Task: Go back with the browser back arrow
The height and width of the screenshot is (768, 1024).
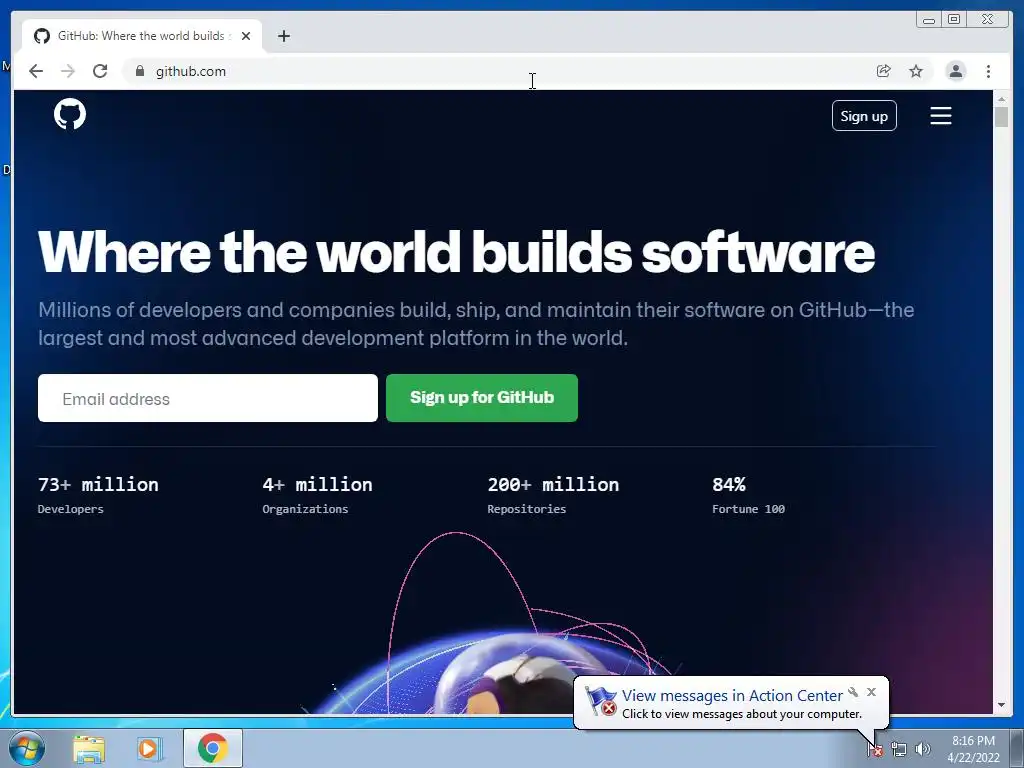Action: pos(36,71)
